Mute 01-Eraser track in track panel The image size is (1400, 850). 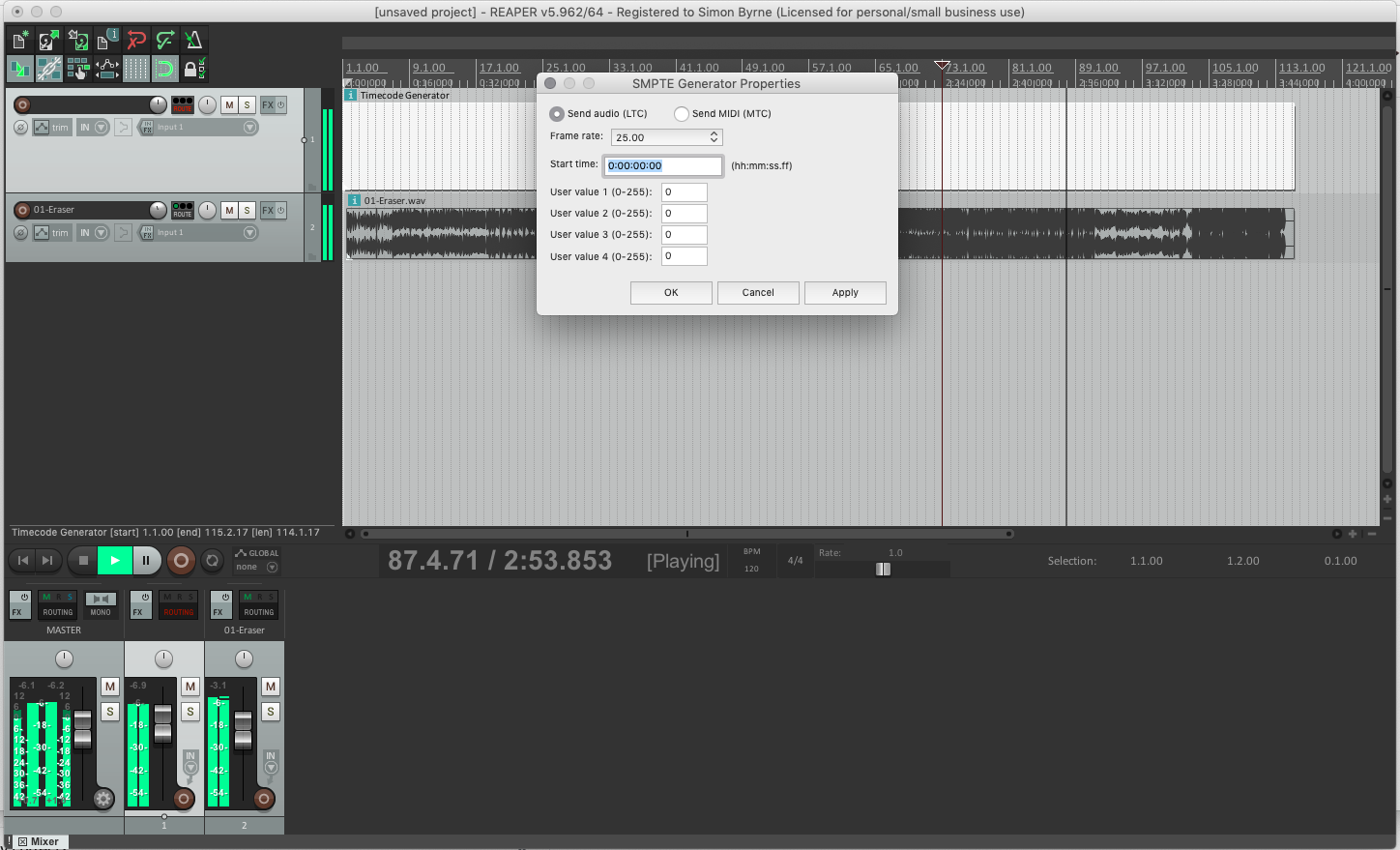229,210
